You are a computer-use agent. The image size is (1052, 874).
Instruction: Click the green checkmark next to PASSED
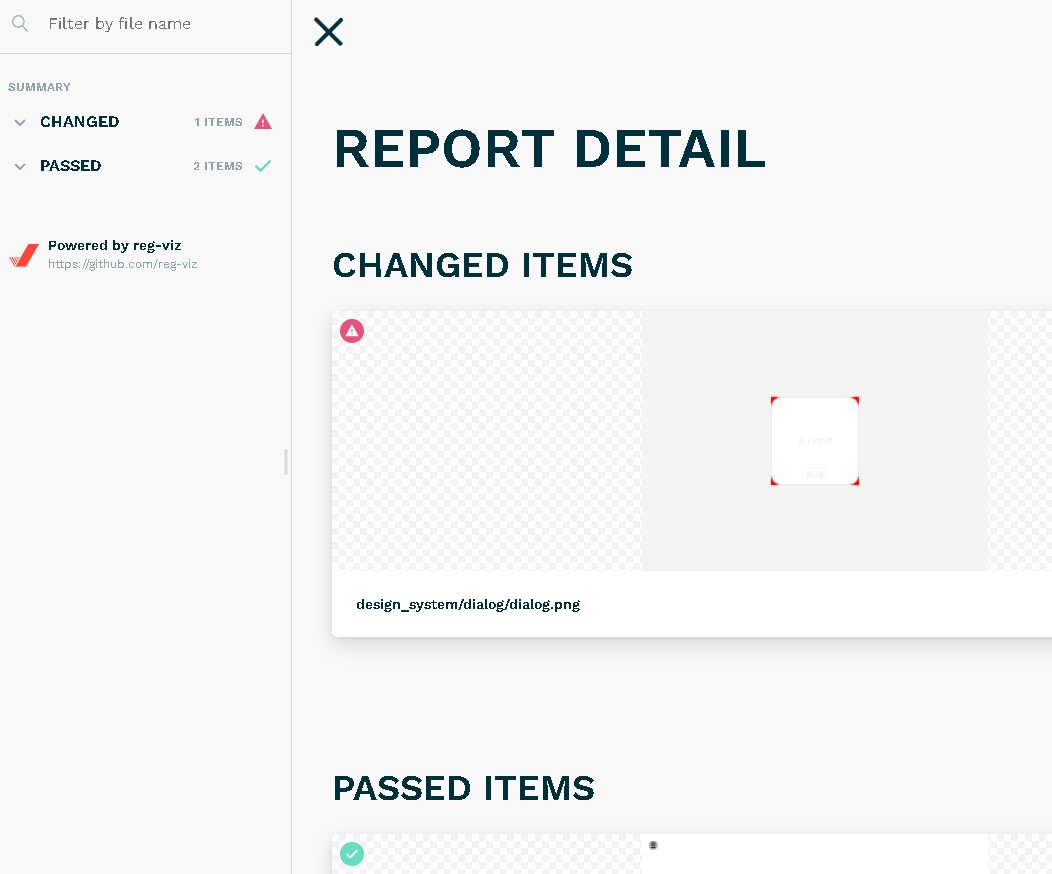pyautogui.click(x=263, y=166)
